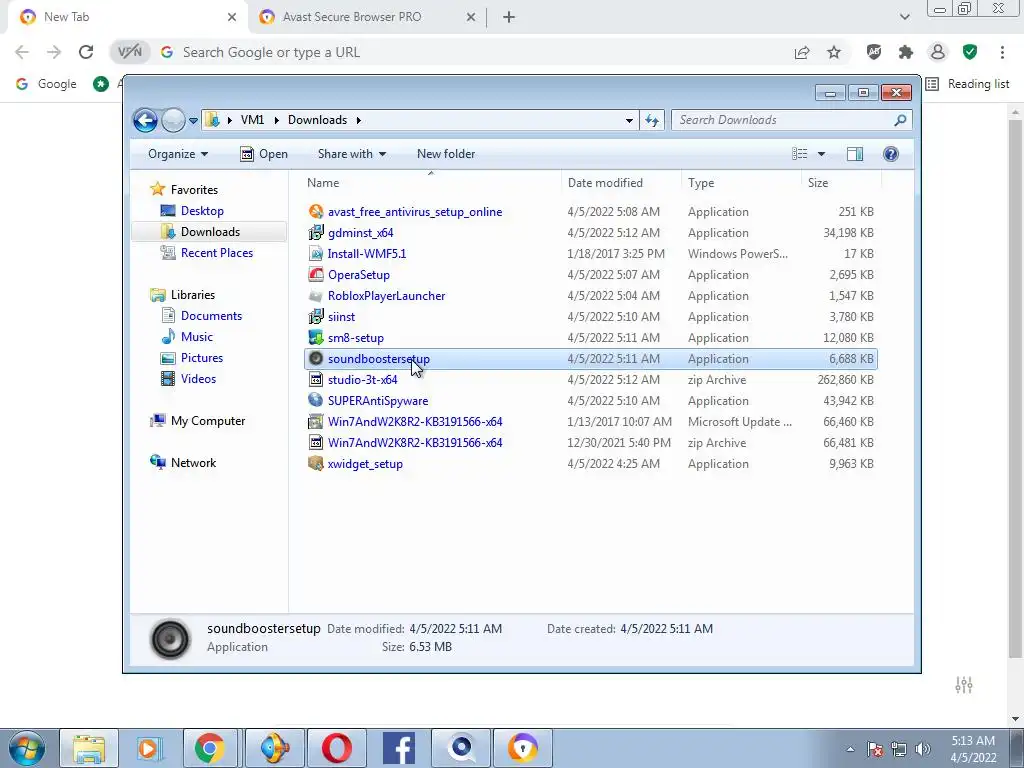Select RobloxPlayerLauncher file
Image resolution: width=1024 pixels, height=768 pixels.
[x=386, y=296]
